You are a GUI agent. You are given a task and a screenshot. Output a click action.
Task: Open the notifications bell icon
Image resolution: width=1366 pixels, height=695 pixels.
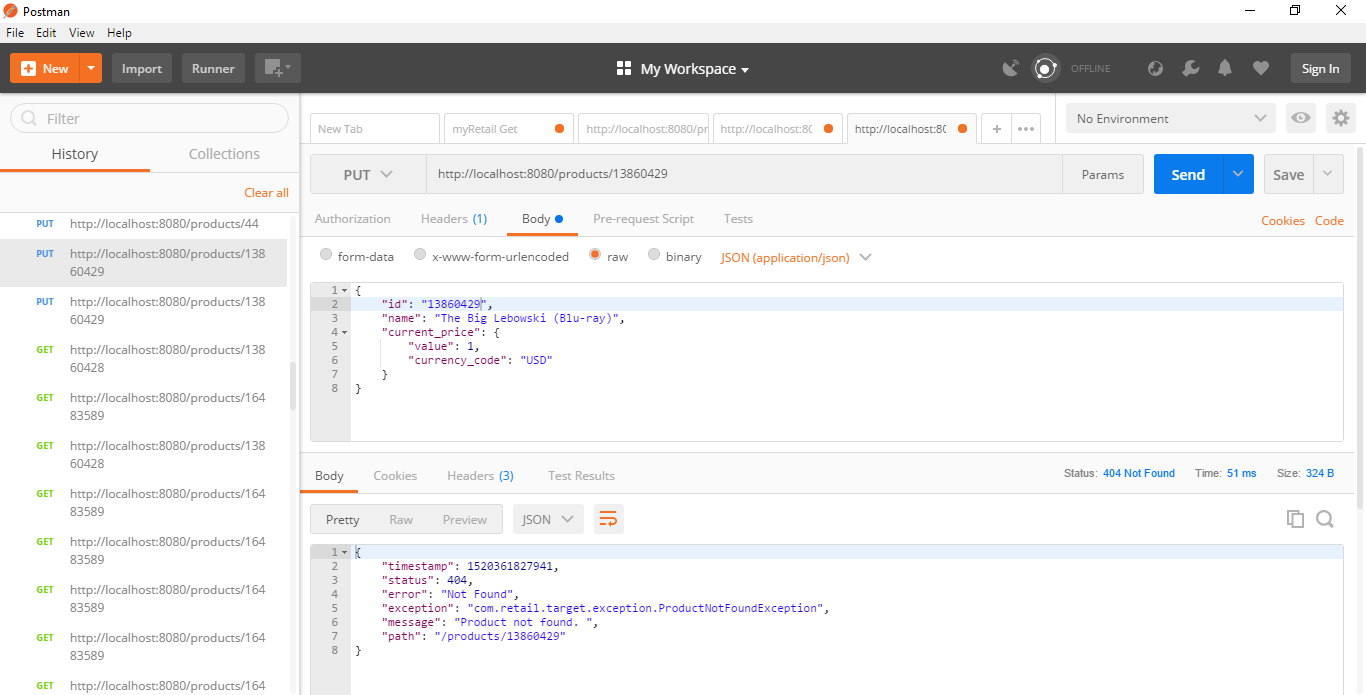[1225, 69]
